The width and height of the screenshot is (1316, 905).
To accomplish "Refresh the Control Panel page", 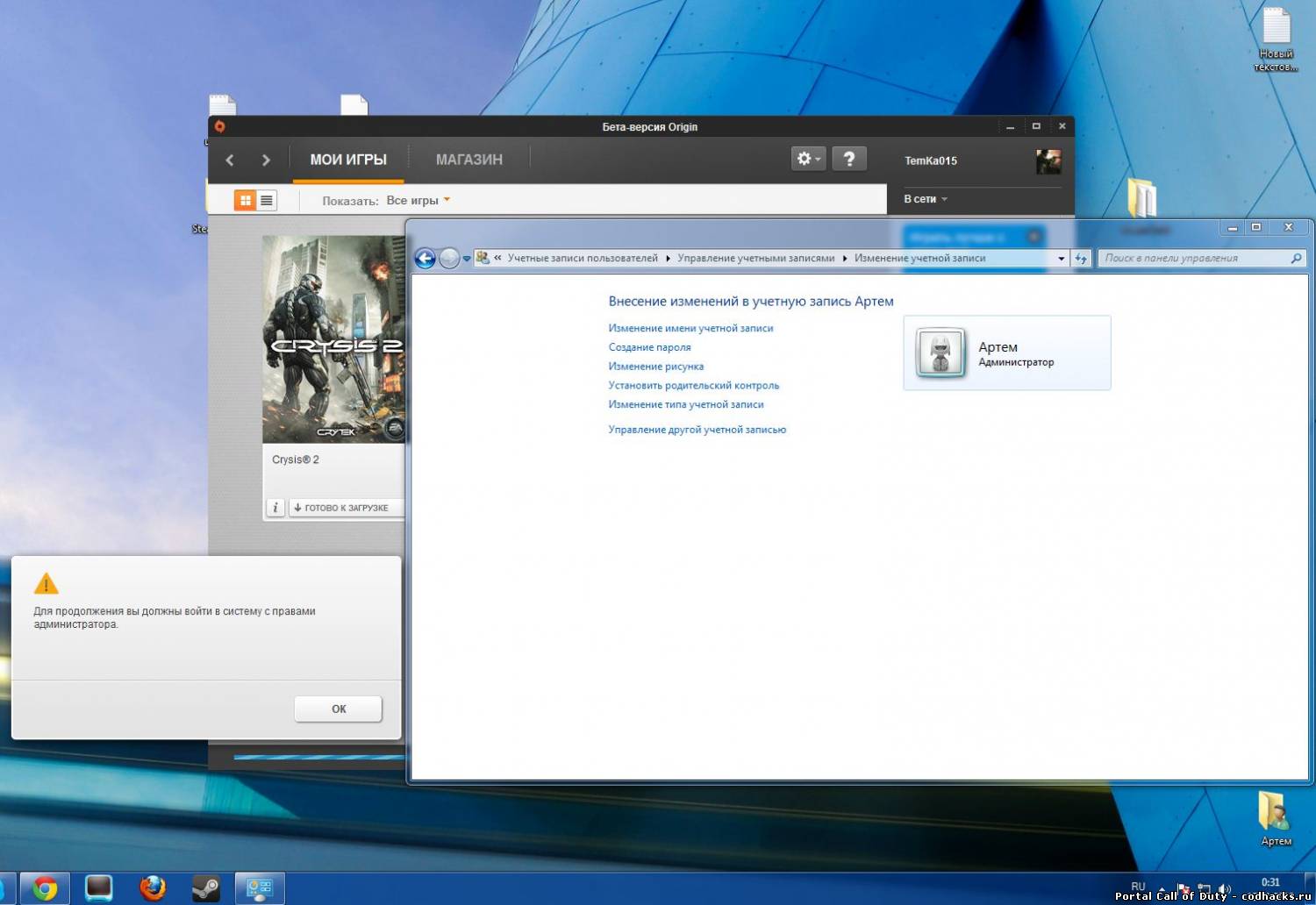I will click(1081, 258).
